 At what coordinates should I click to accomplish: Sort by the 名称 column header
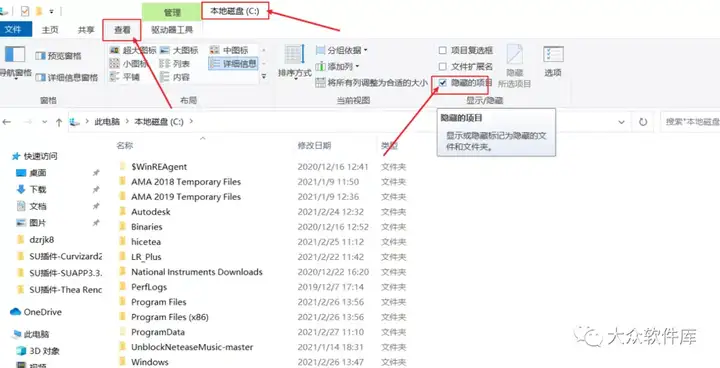click(x=124, y=146)
